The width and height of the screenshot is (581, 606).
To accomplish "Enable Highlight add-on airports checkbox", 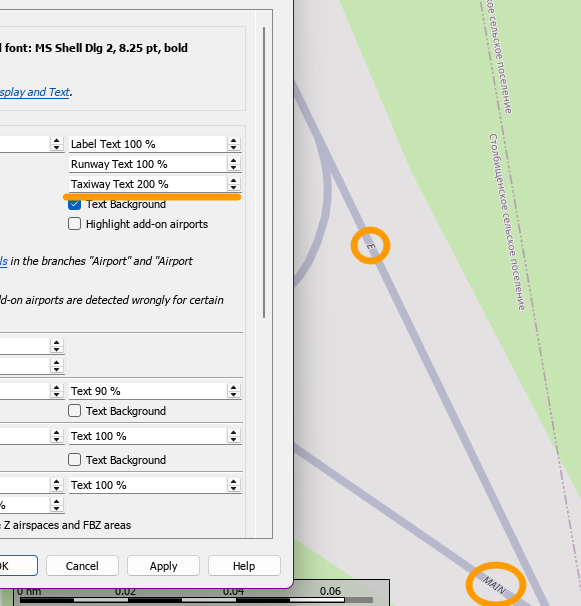I will pyautogui.click(x=75, y=224).
